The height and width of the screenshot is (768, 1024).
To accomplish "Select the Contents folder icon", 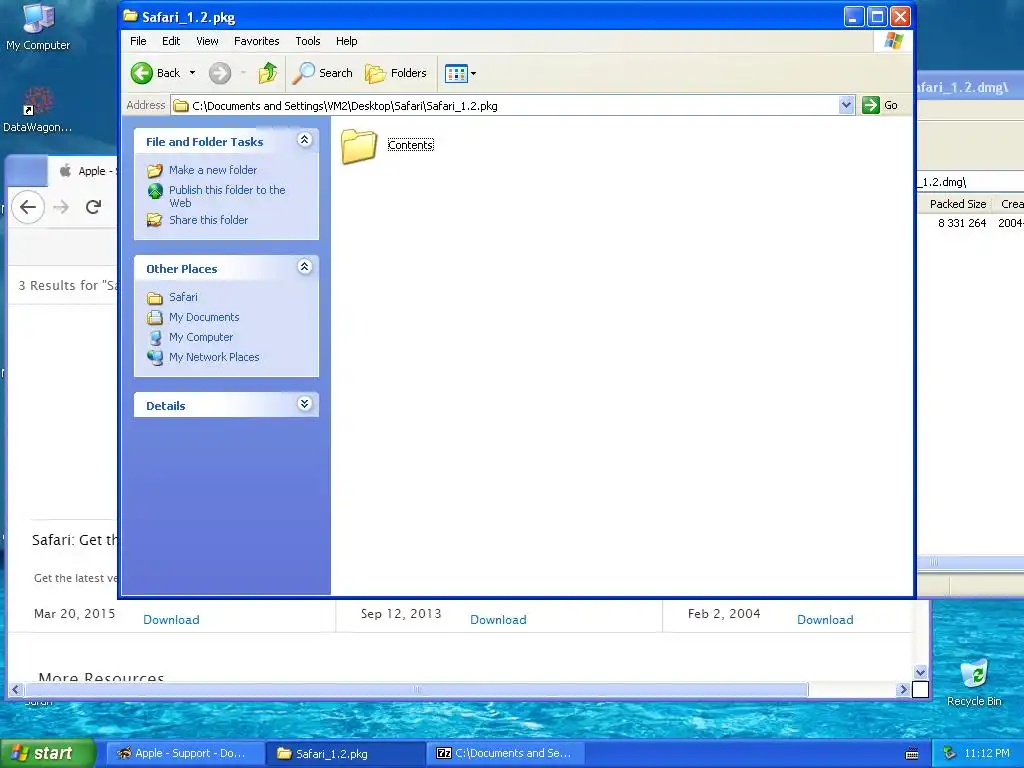I will (x=359, y=146).
